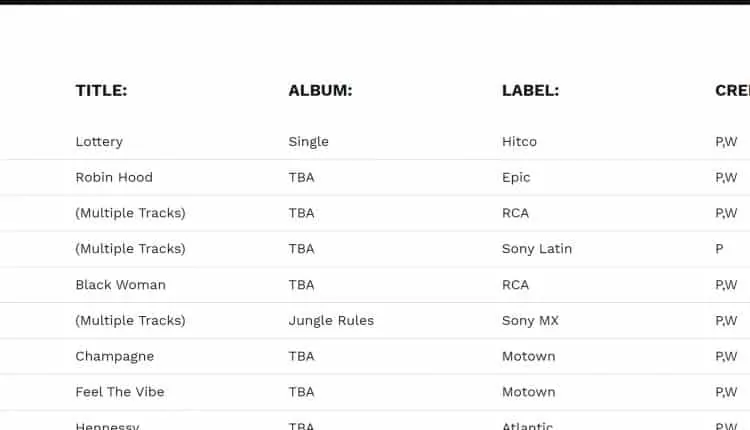Select the Robin Hood track title
750x430 pixels.
point(114,178)
